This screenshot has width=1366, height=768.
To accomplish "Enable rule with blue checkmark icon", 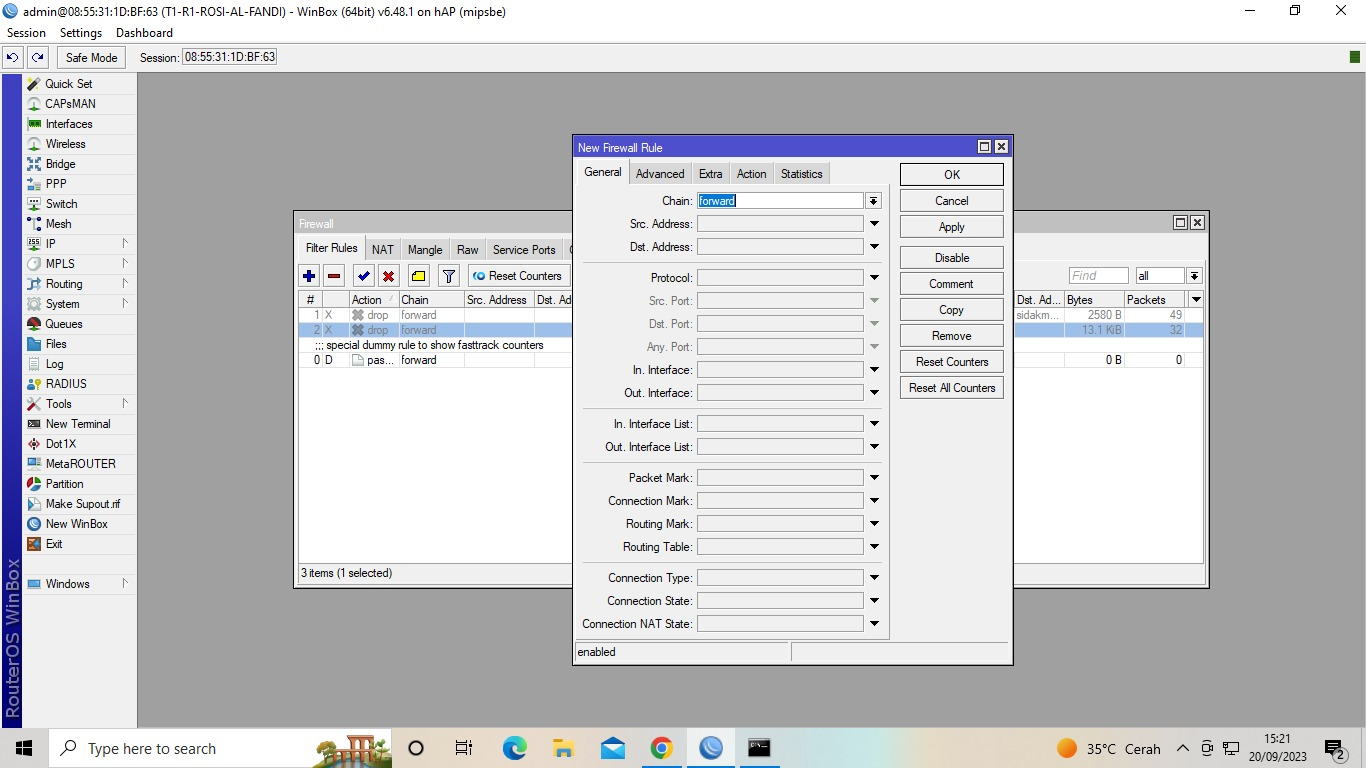I will click(363, 276).
